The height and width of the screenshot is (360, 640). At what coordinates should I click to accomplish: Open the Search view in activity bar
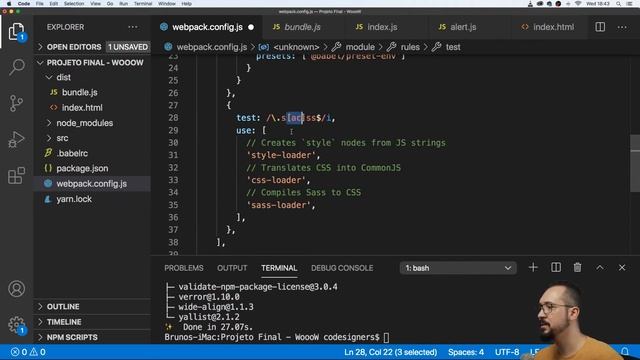coord(16,67)
